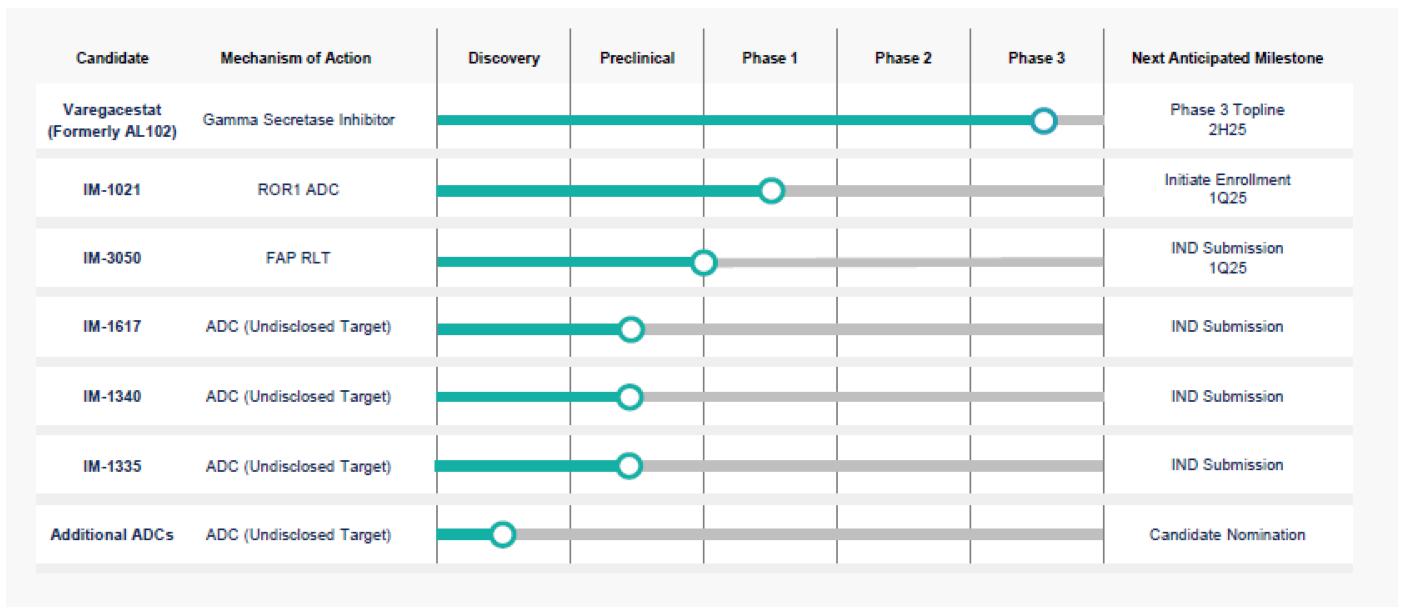Image resolution: width=1405 pixels, height=611 pixels.
Task: Click the Phase 2 column header
Action: (x=903, y=58)
